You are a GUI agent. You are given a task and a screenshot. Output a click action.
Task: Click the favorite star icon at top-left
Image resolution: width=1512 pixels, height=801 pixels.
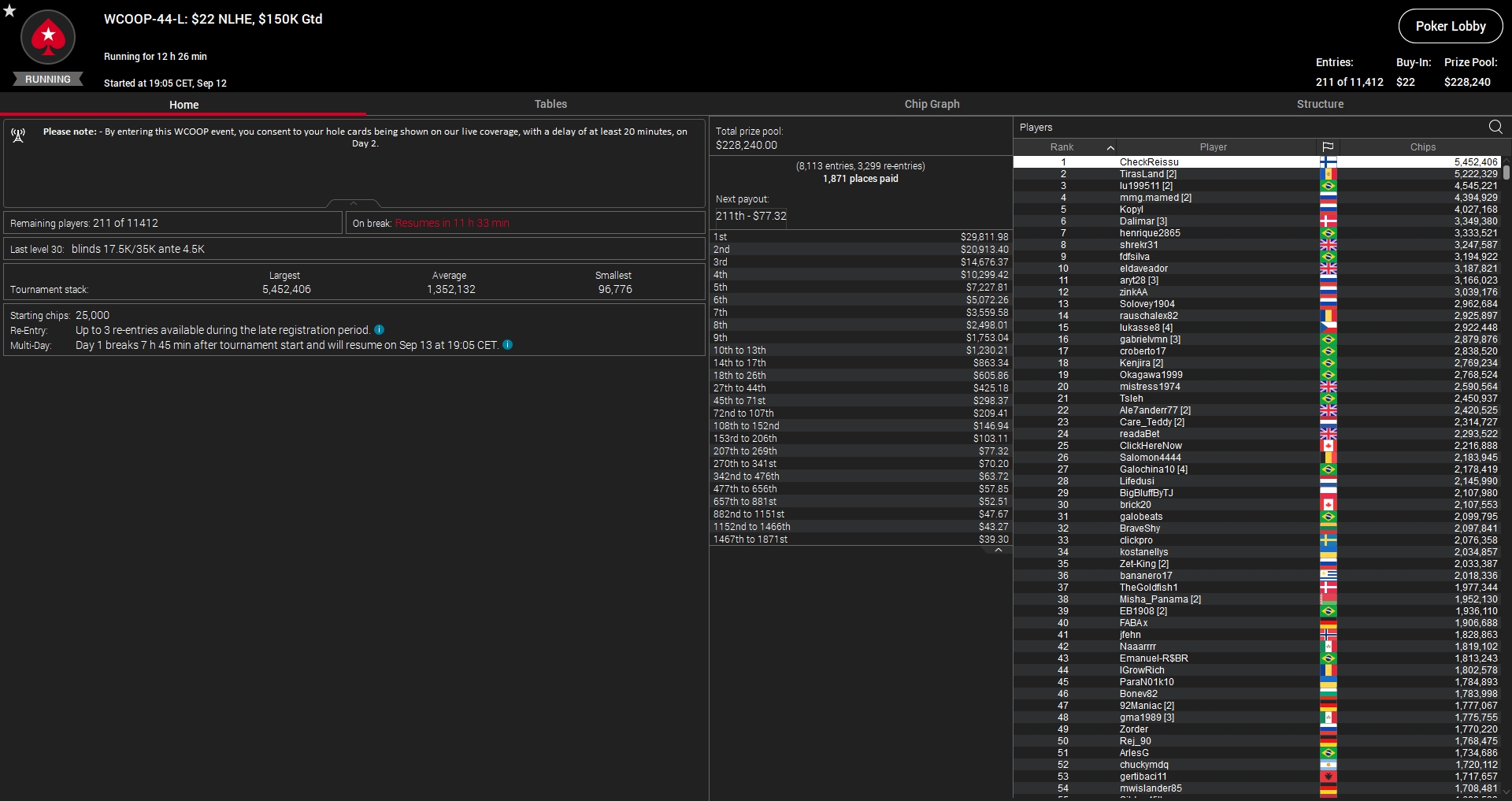click(x=9, y=10)
